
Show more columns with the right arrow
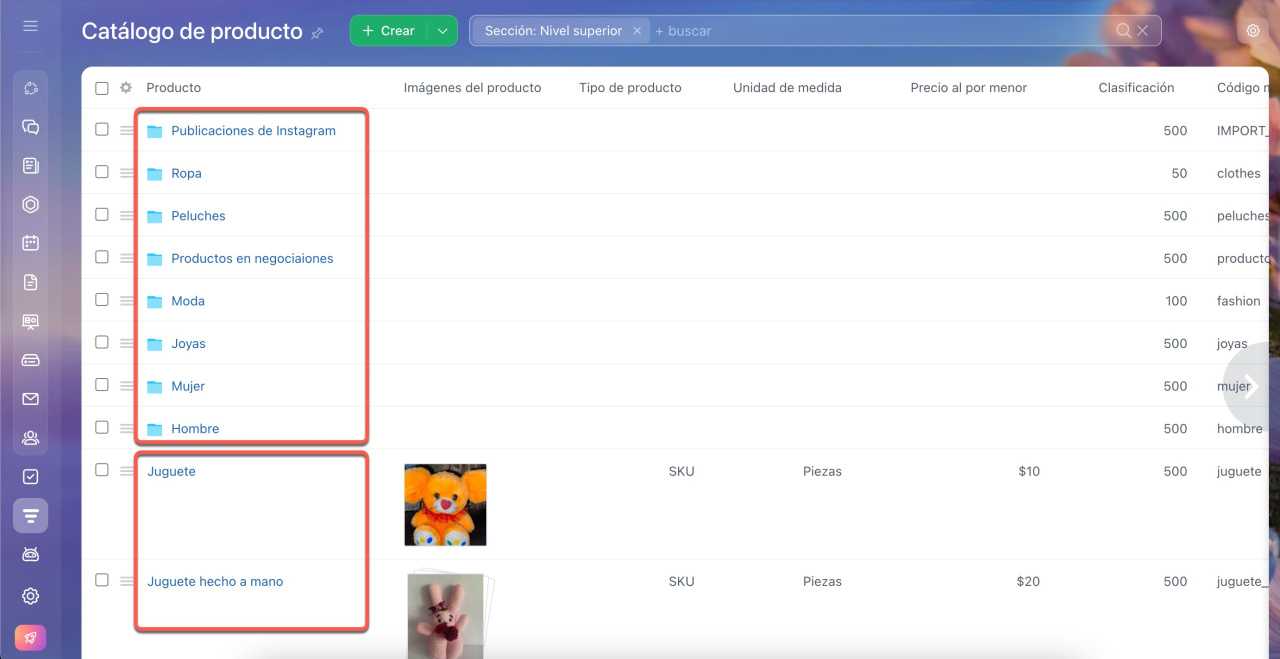pos(1252,389)
